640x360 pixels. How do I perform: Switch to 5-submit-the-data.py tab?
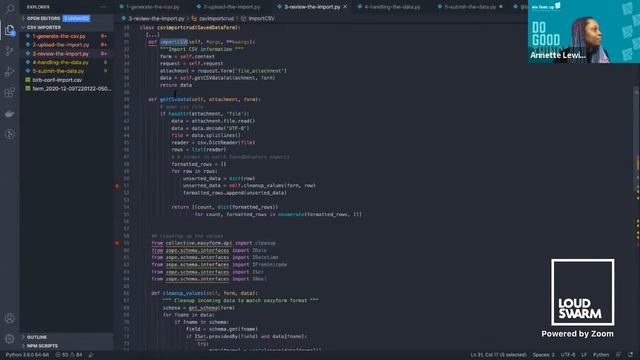[x=469, y=7]
